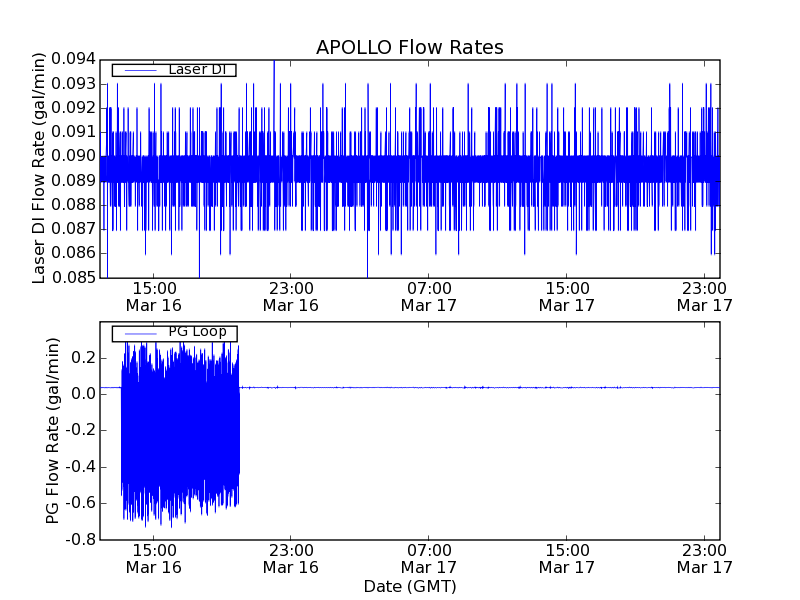The height and width of the screenshot is (600, 800).
Task: Click the 0.085 tick on the upper y-axis
Action: (76, 277)
